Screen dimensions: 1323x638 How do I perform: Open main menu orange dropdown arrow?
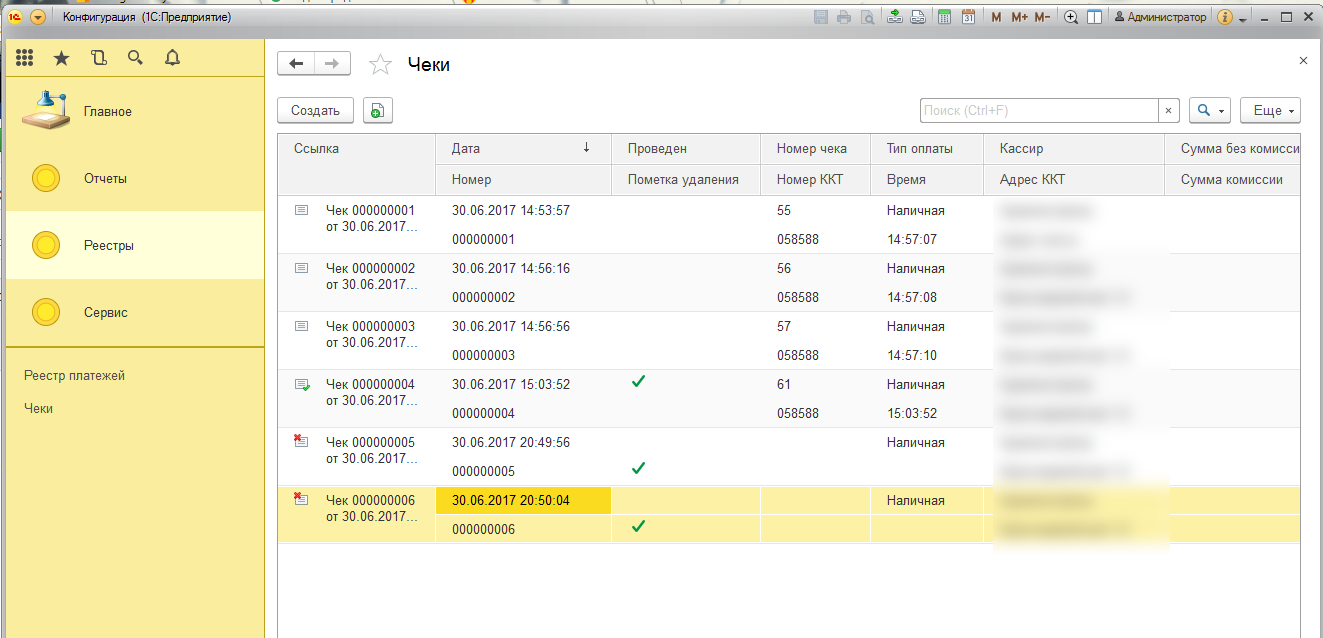[38, 17]
